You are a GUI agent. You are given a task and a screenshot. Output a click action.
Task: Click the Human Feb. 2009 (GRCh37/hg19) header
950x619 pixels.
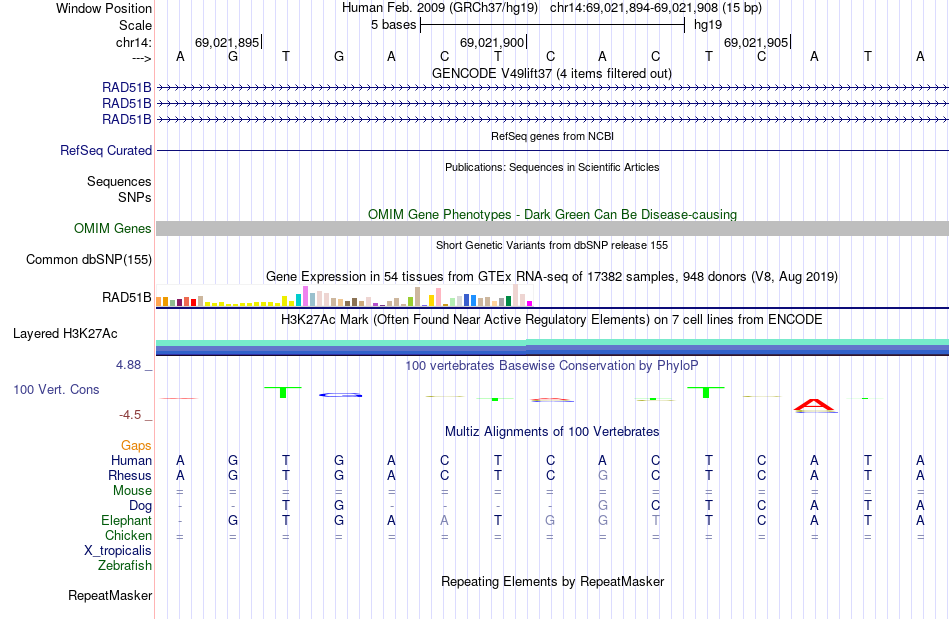point(440,8)
